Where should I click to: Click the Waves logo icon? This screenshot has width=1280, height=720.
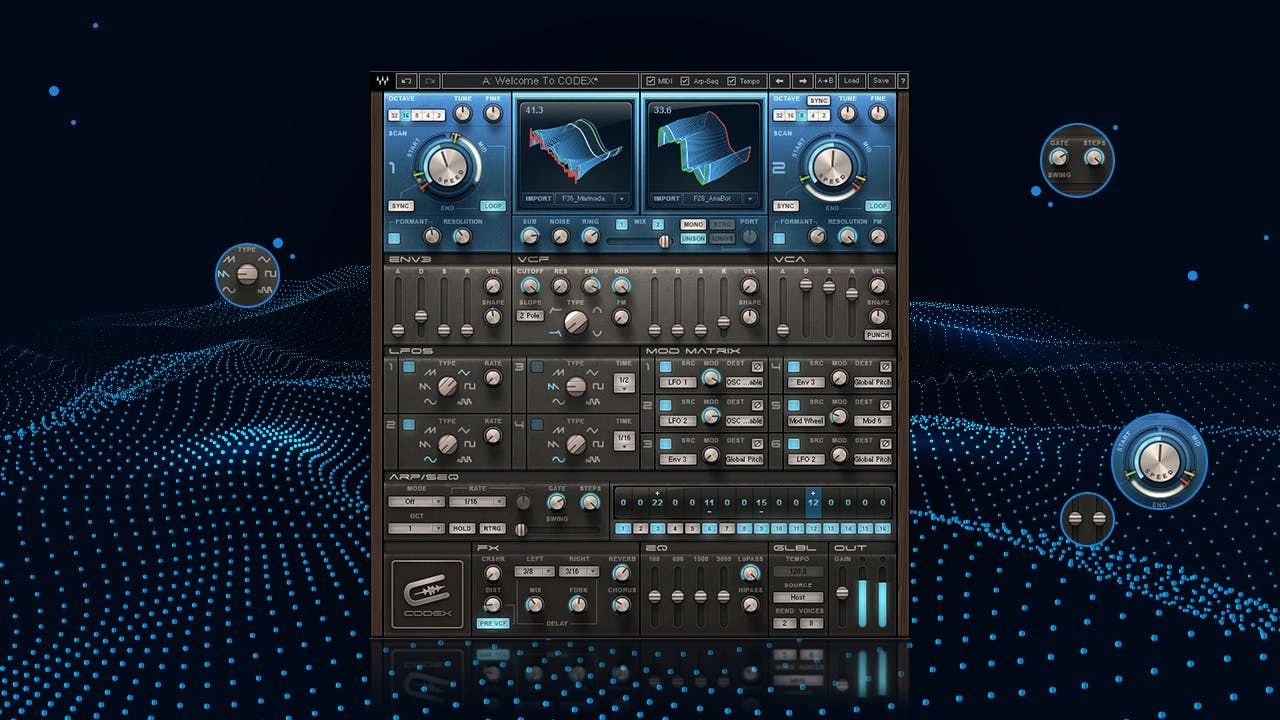click(x=382, y=81)
